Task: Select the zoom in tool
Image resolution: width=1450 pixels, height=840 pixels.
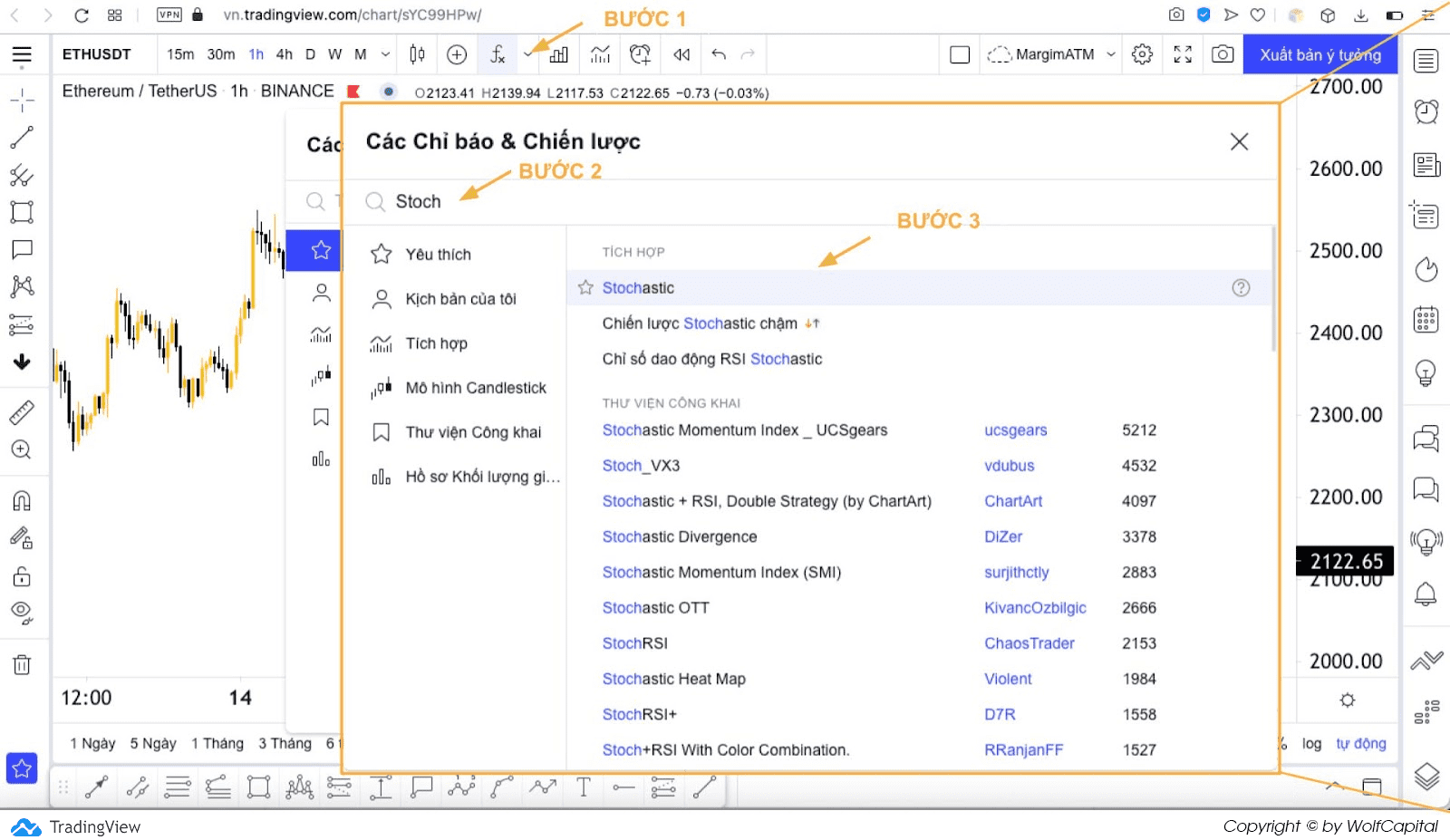Action: point(22,449)
